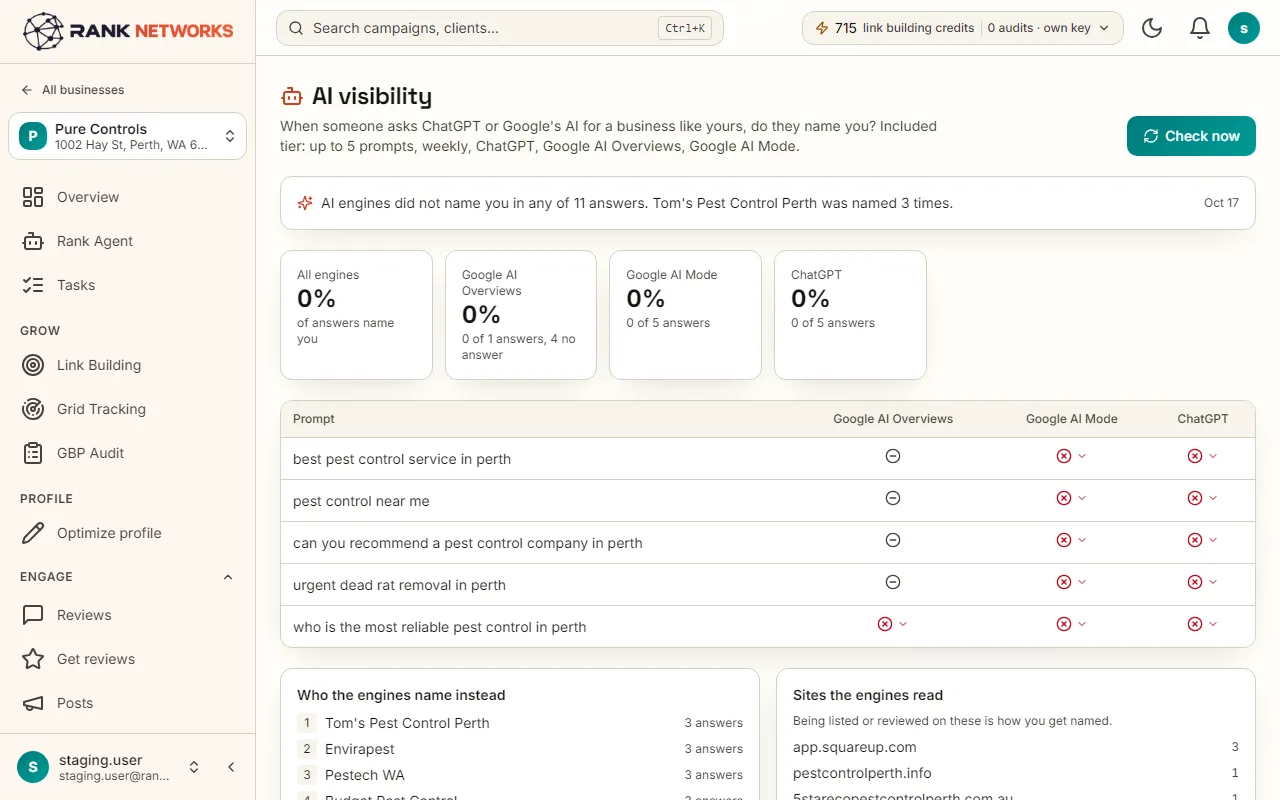Focus the Search campaigns, clients field
This screenshot has height=800, width=1280.
coord(500,28)
